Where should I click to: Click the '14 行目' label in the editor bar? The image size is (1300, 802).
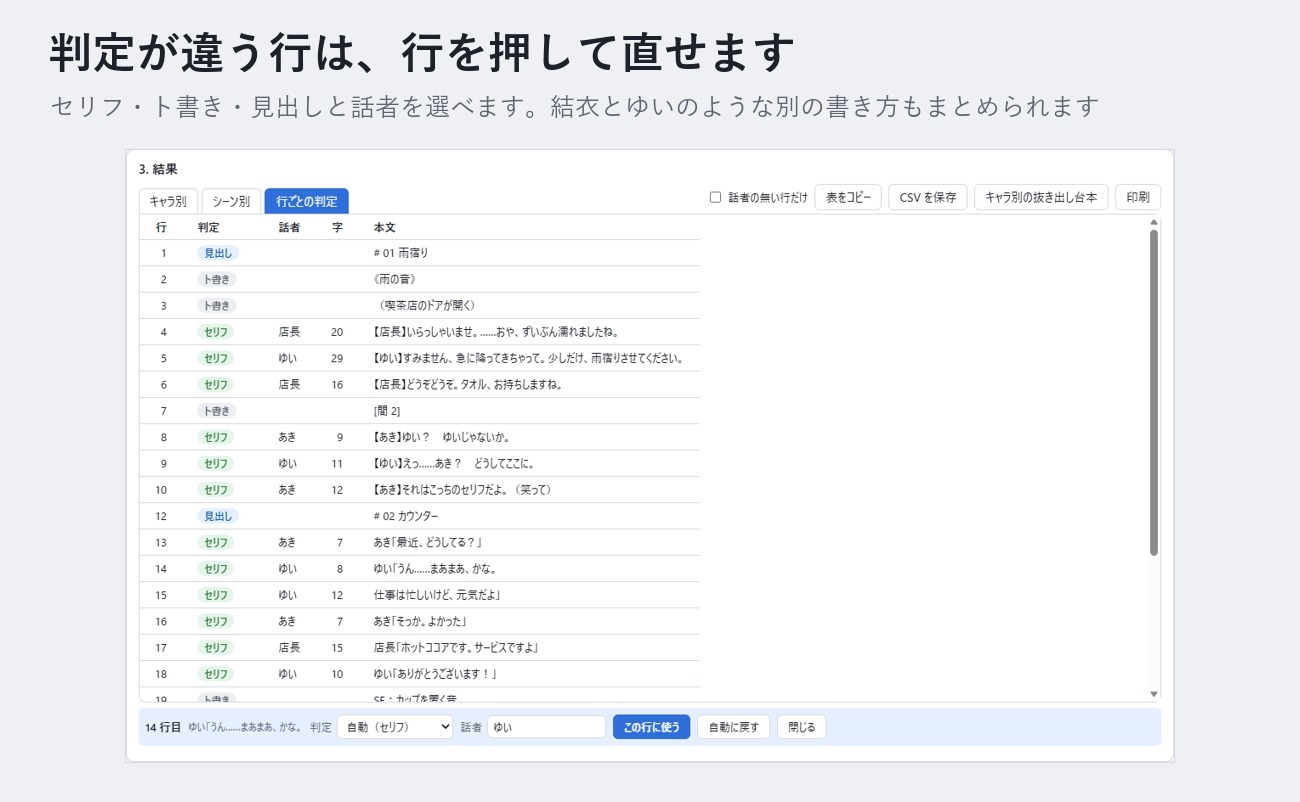[163, 727]
